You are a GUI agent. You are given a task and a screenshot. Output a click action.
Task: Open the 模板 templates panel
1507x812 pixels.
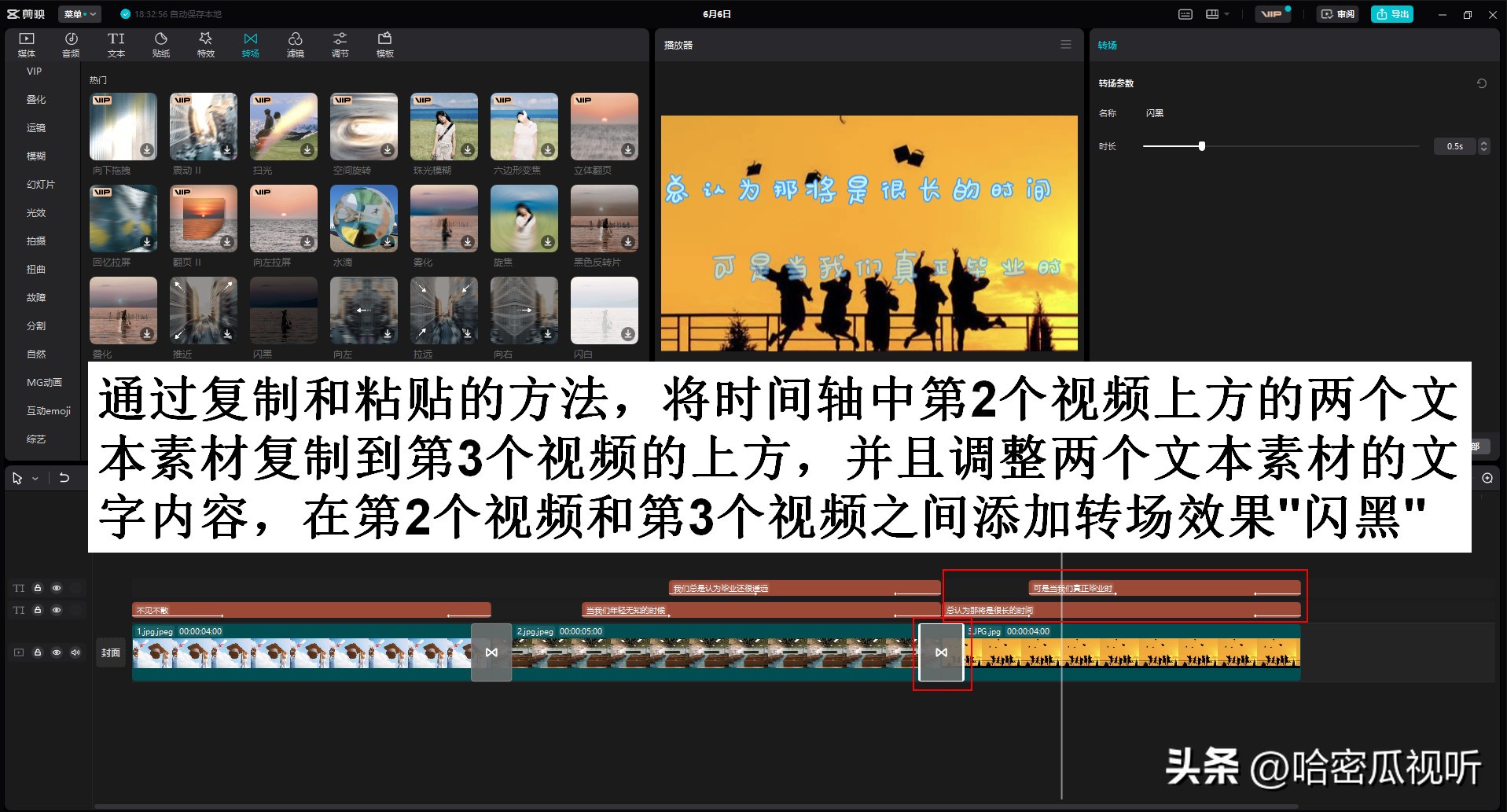tap(384, 43)
